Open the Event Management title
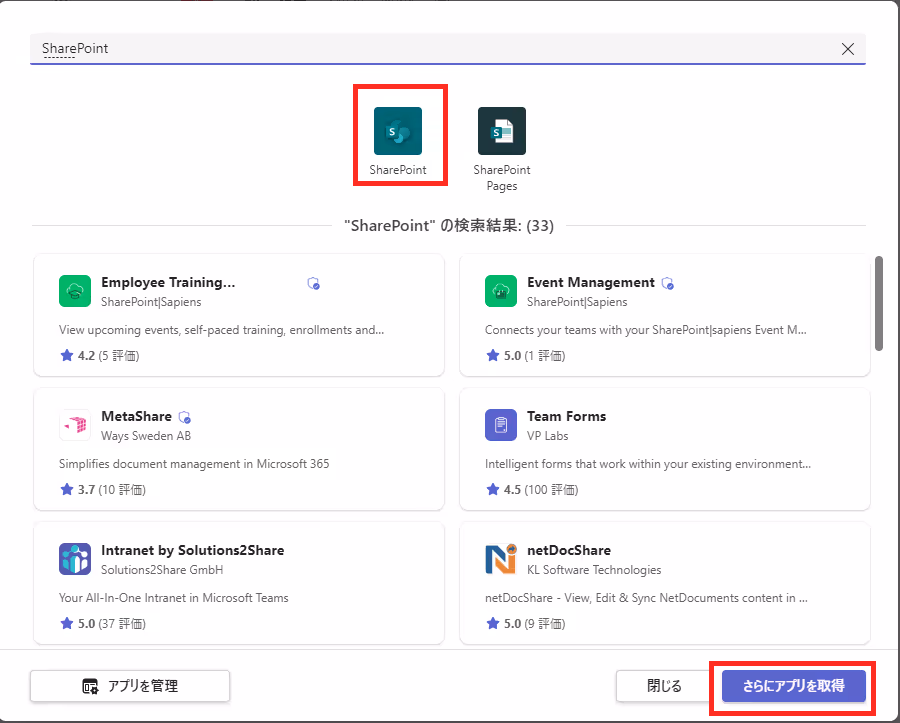Image resolution: width=900 pixels, height=723 pixels. [x=591, y=282]
